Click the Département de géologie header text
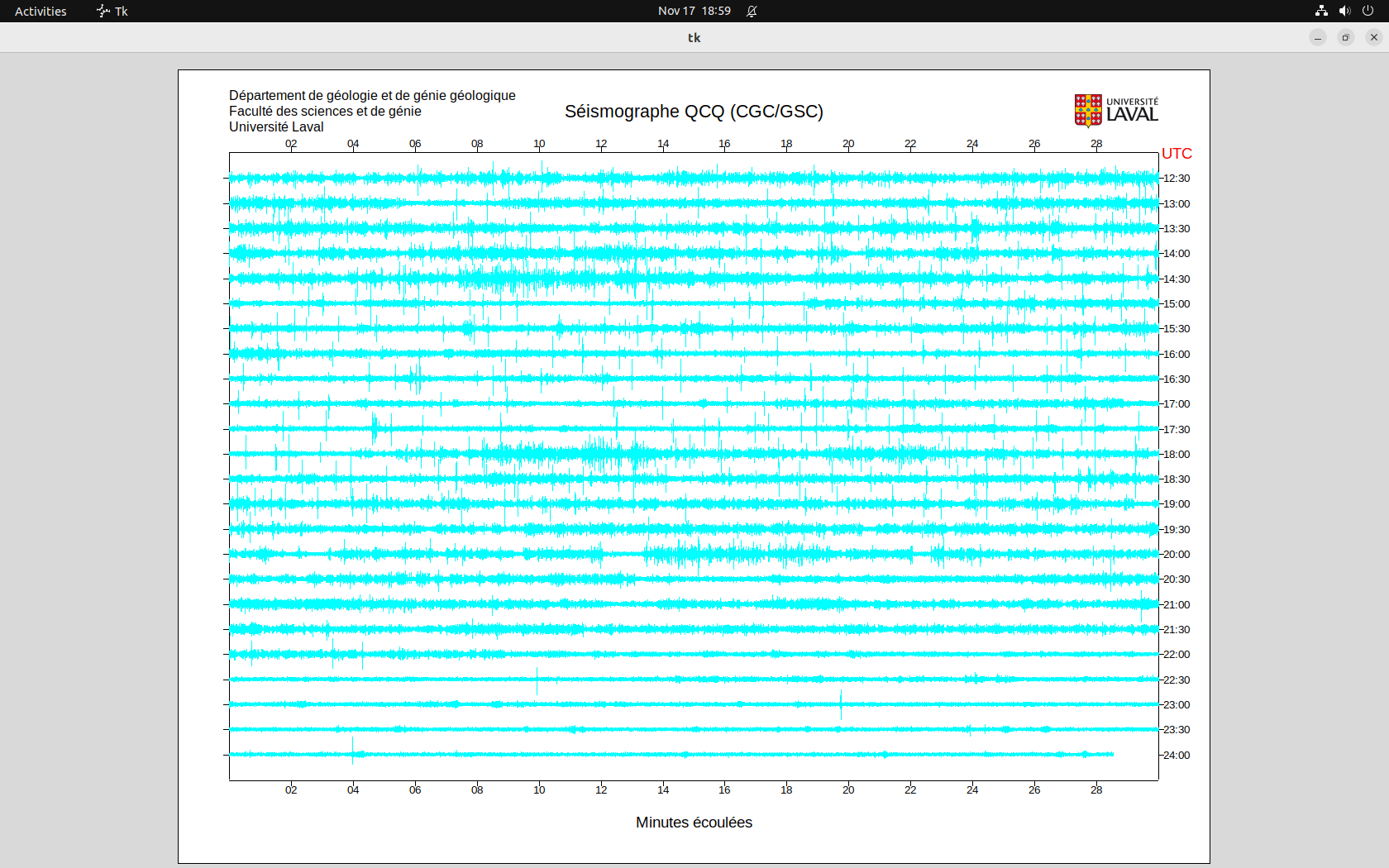 tap(372, 96)
